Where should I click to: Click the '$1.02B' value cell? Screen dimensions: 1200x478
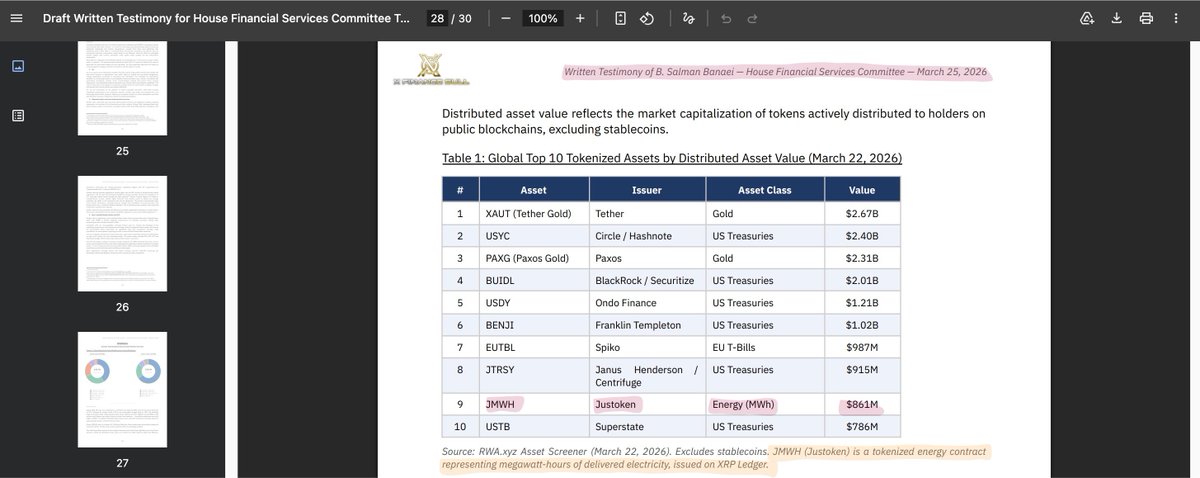[x=862, y=325]
